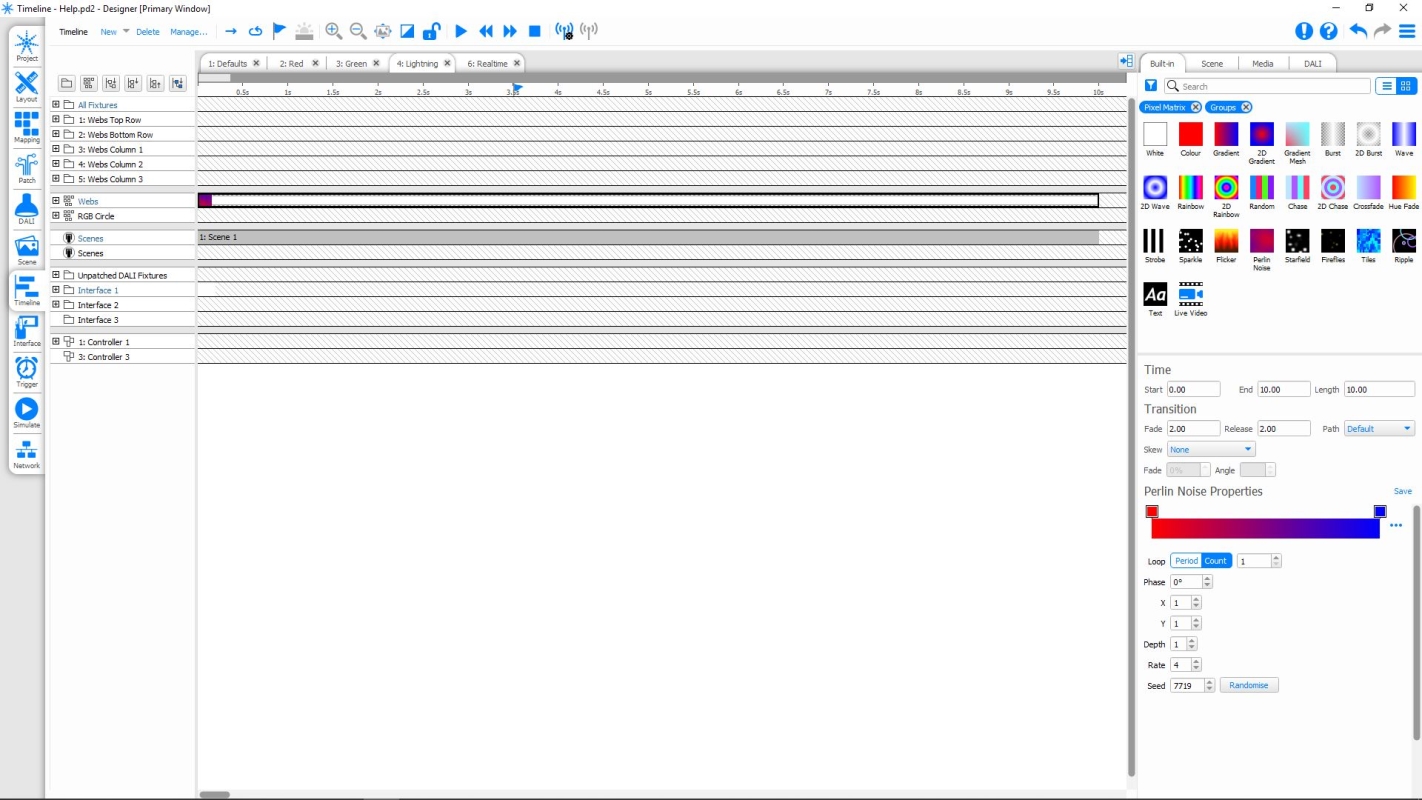This screenshot has width=1422, height=800.
Task: Toggle the timeline lock
Action: pos(431,31)
